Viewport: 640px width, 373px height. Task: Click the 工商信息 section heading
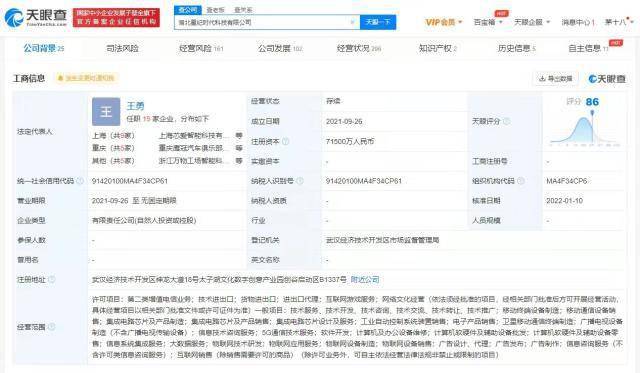pos(29,78)
